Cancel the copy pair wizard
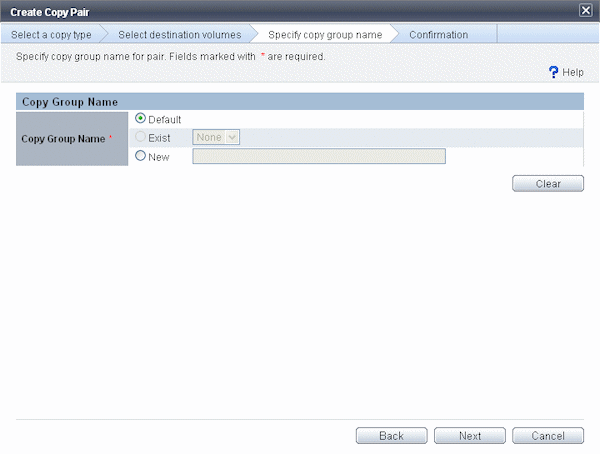The image size is (600, 454). pyautogui.click(x=548, y=436)
